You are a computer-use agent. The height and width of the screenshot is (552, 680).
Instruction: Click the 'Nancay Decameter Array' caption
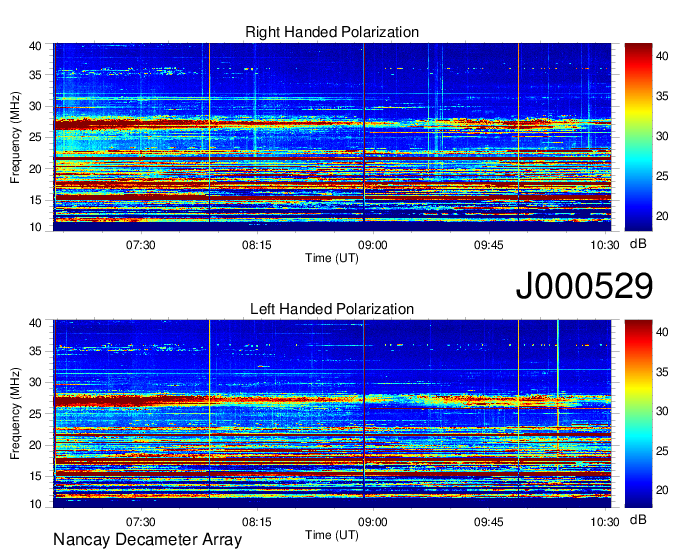147,540
